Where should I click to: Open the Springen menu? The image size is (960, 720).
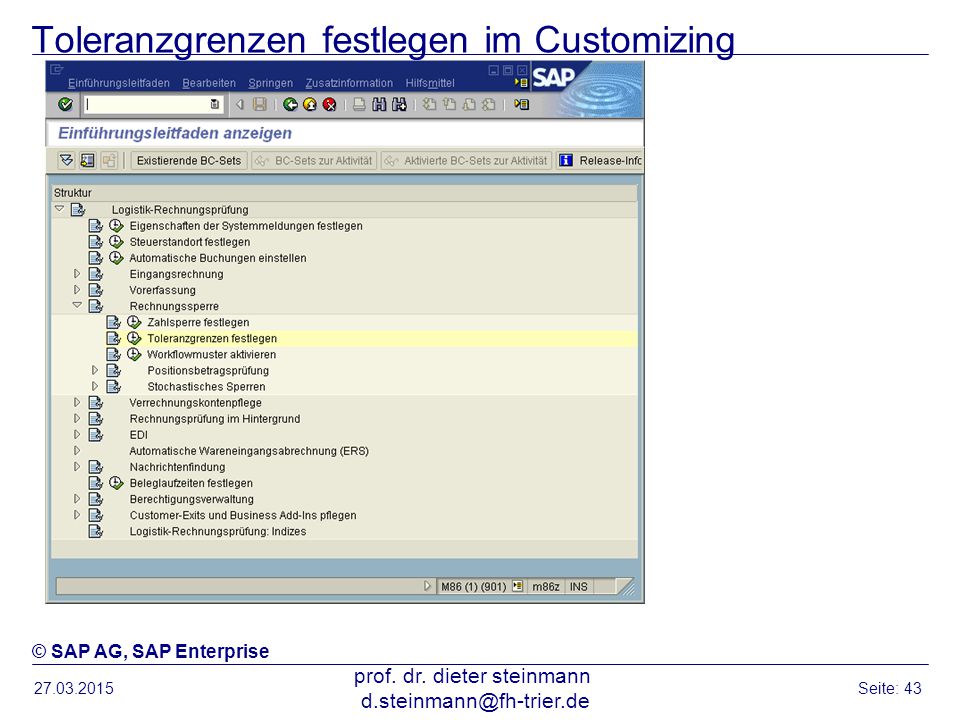point(271,83)
